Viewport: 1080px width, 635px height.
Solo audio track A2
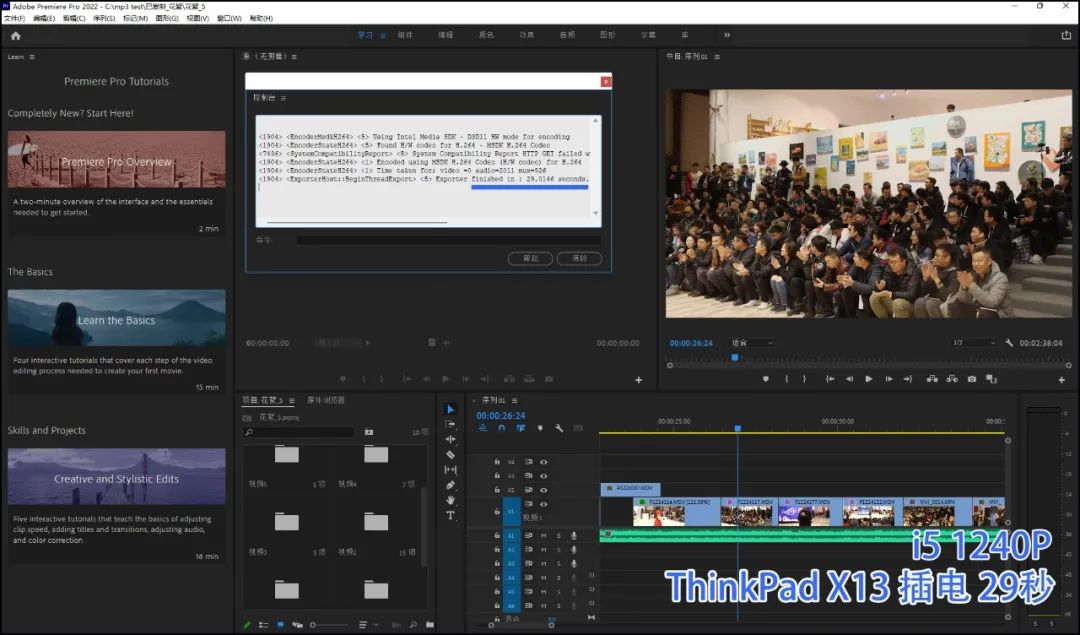tap(558, 548)
